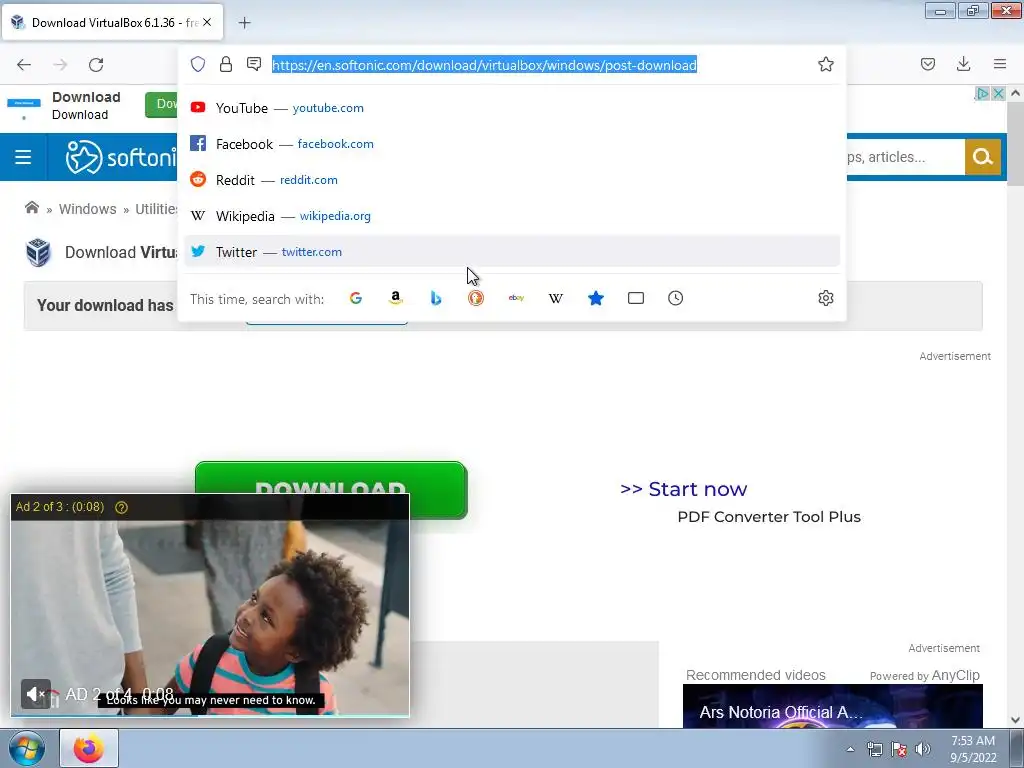The width and height of the screenshot is (1024, 768).
Task: Search this time with Google
Action: (356, 298)
